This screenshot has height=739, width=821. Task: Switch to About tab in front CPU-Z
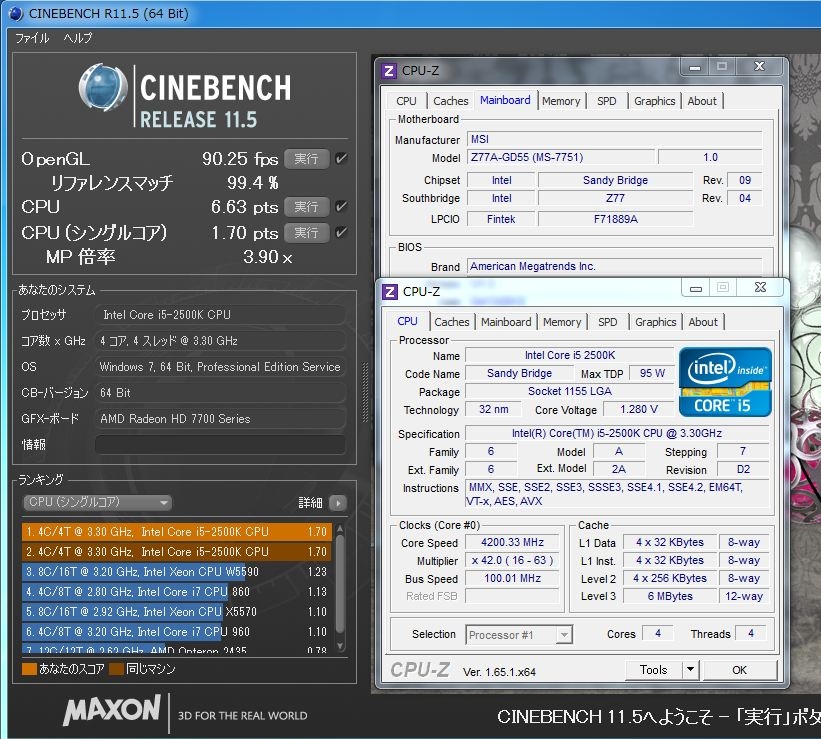click(x=703, y=322)
